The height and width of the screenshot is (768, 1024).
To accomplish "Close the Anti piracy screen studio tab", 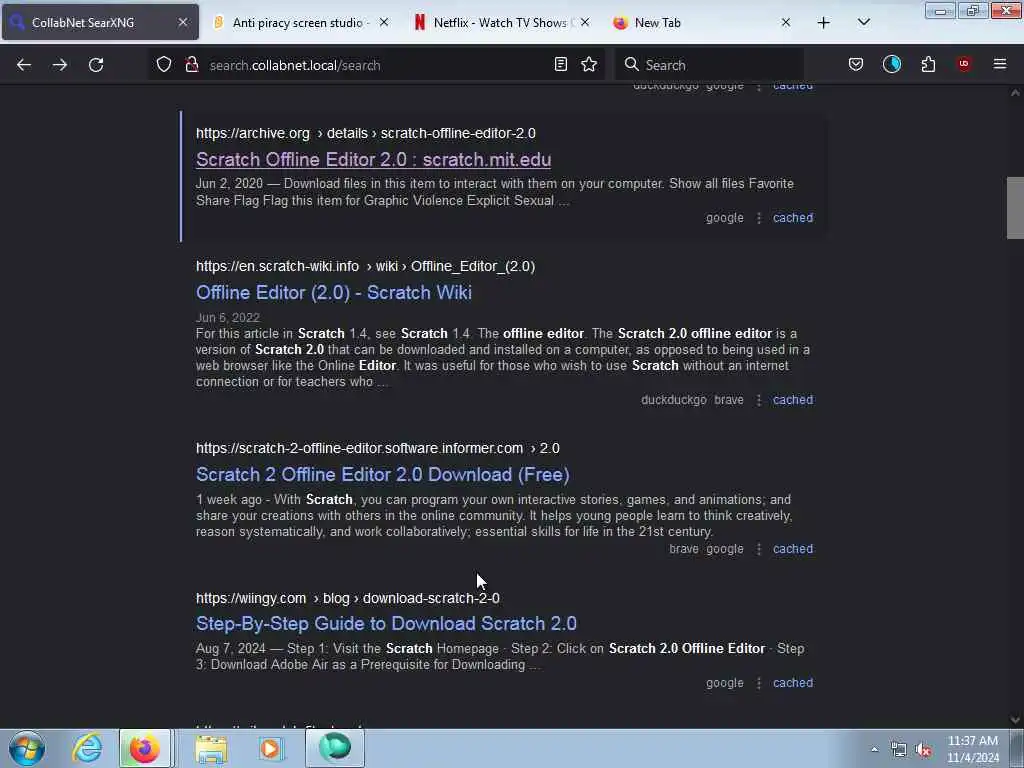I will coord(384,22).
